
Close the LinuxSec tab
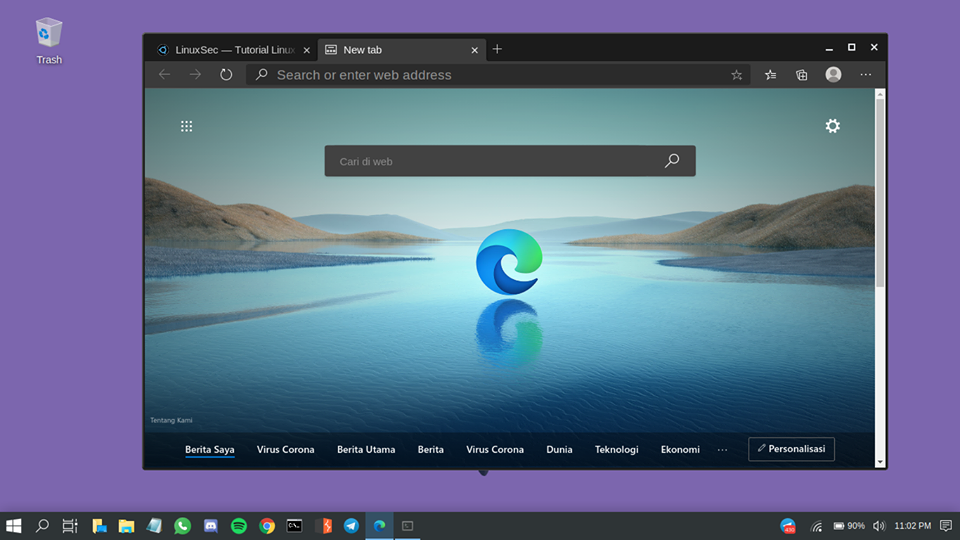click(x=307, y=50)
